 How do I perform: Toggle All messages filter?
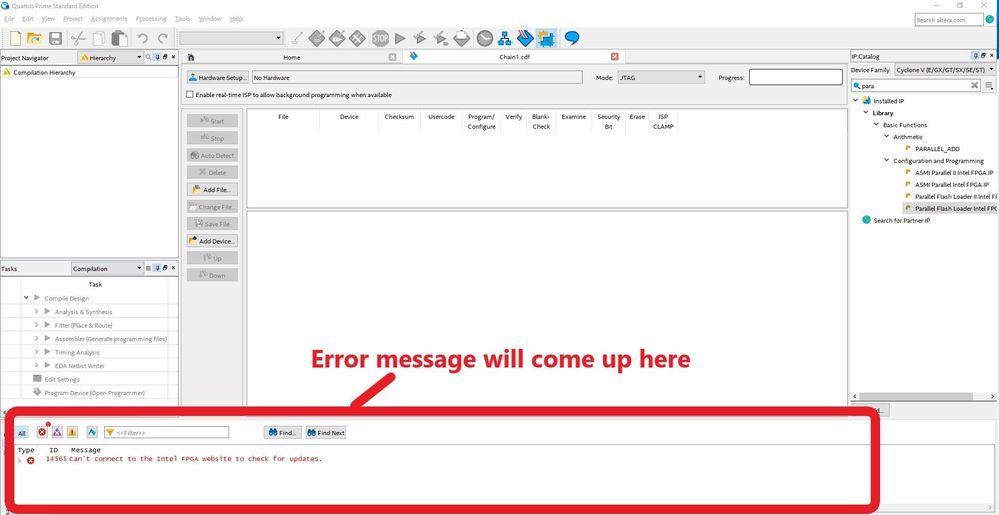point(22,433)
